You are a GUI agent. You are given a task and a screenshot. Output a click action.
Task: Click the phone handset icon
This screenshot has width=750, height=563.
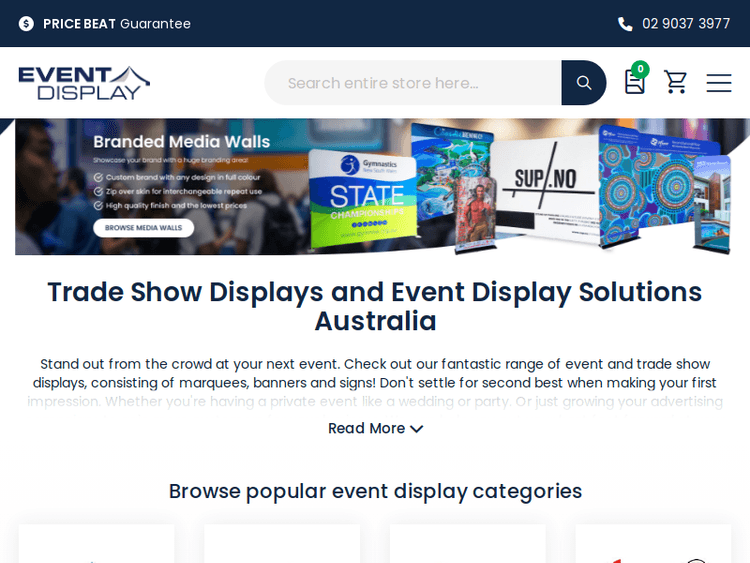coord(625,24)
